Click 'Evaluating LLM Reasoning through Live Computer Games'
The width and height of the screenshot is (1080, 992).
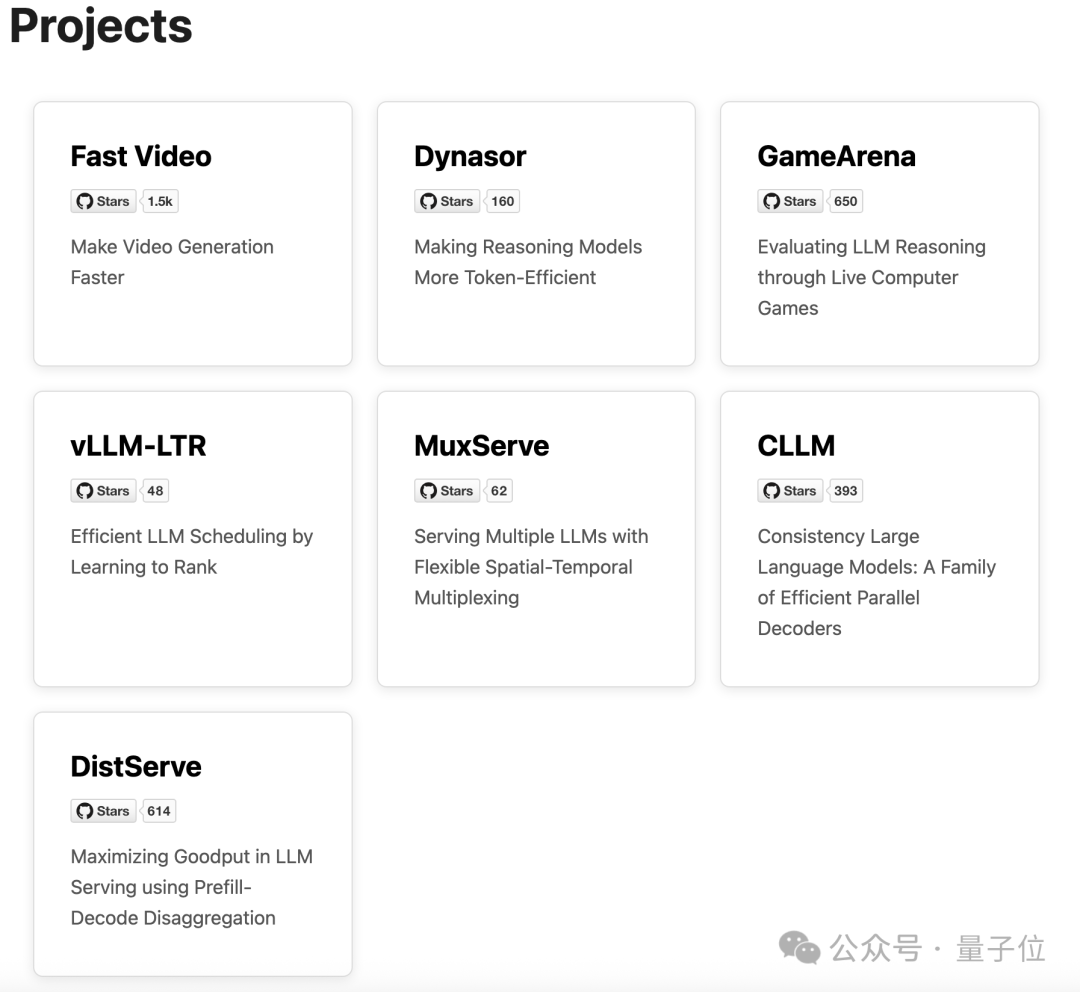tap(872, 277)
